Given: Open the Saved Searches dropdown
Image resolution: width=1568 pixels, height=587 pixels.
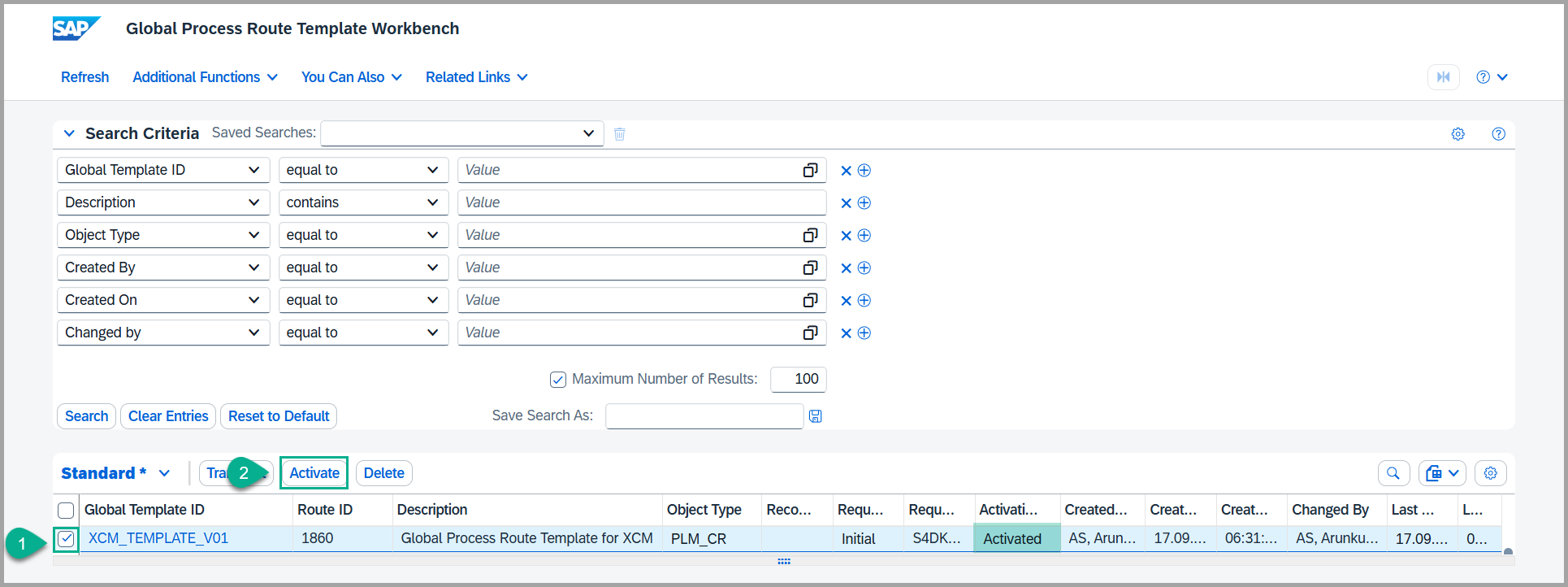Looking at the screenshot, I should 461,133.
